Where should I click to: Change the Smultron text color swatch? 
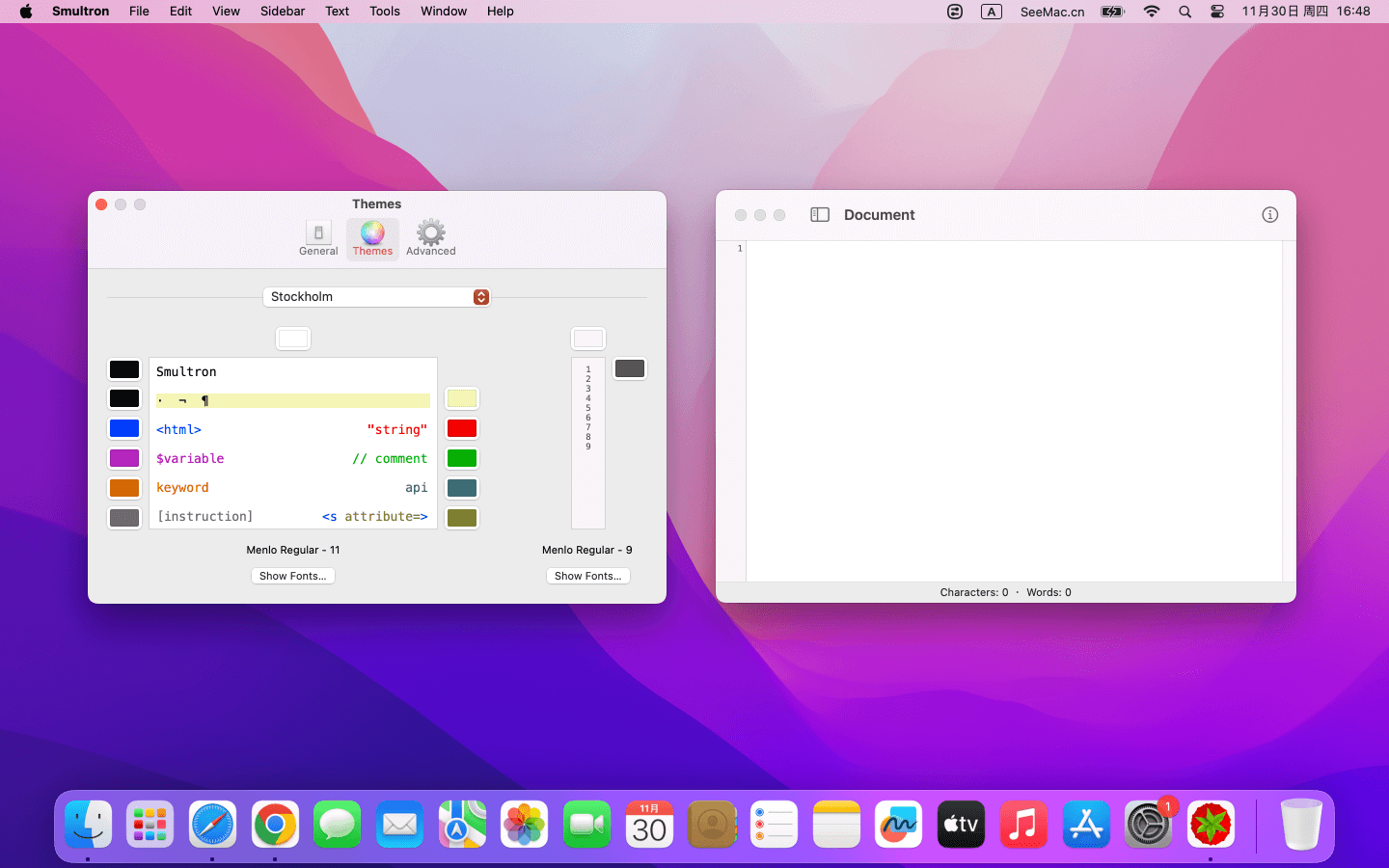click(124, 369)
